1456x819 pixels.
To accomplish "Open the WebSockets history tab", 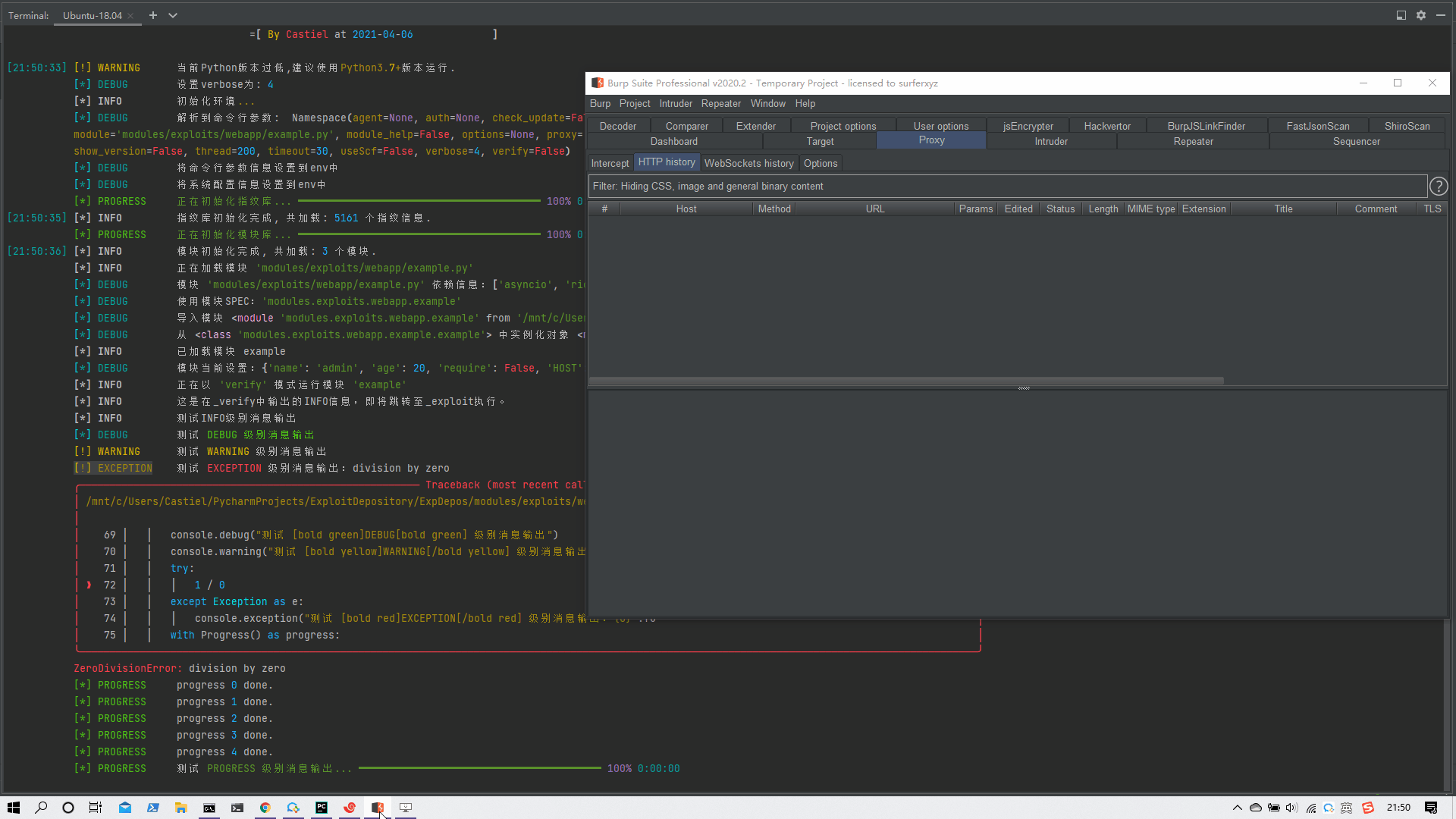I will point(749,163).
